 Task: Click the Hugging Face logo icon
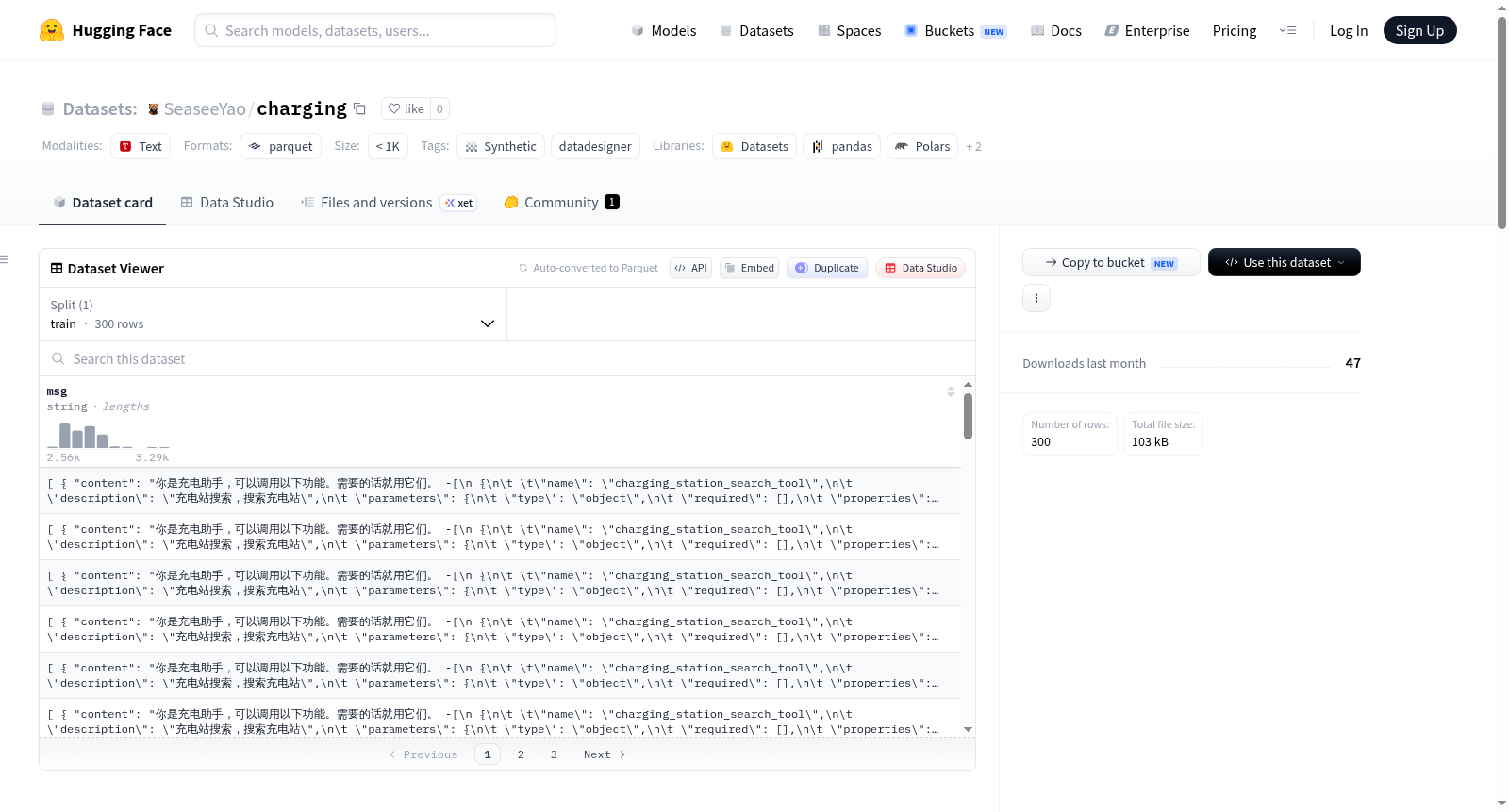[x=52, y=30]
